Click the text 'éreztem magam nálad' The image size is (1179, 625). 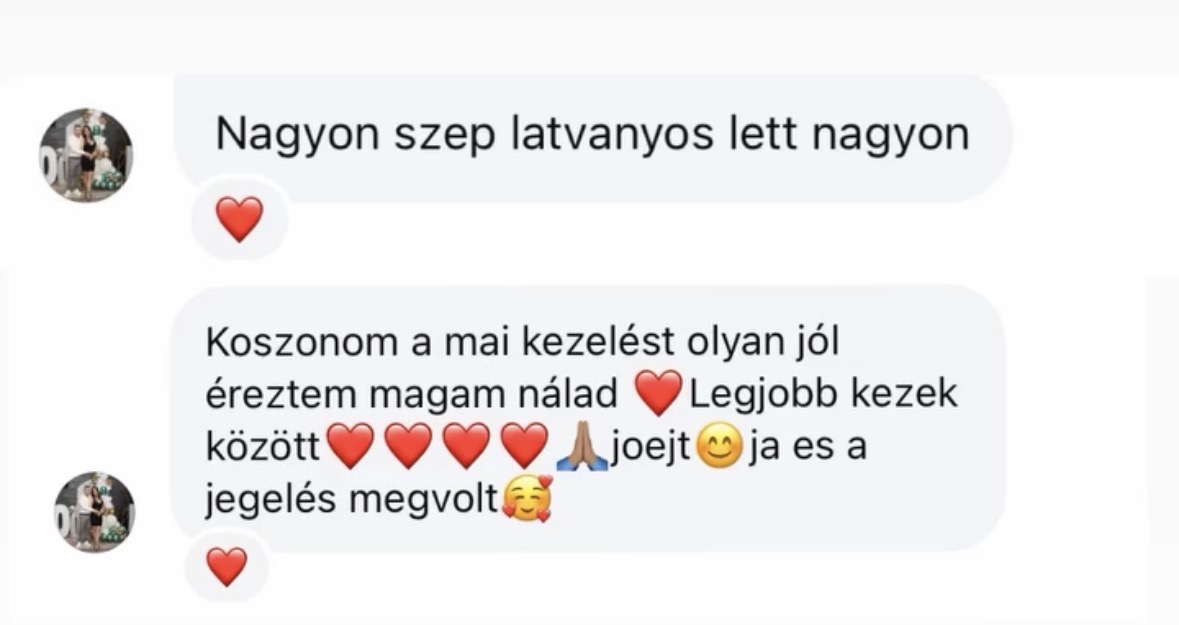tap(411, 394)
